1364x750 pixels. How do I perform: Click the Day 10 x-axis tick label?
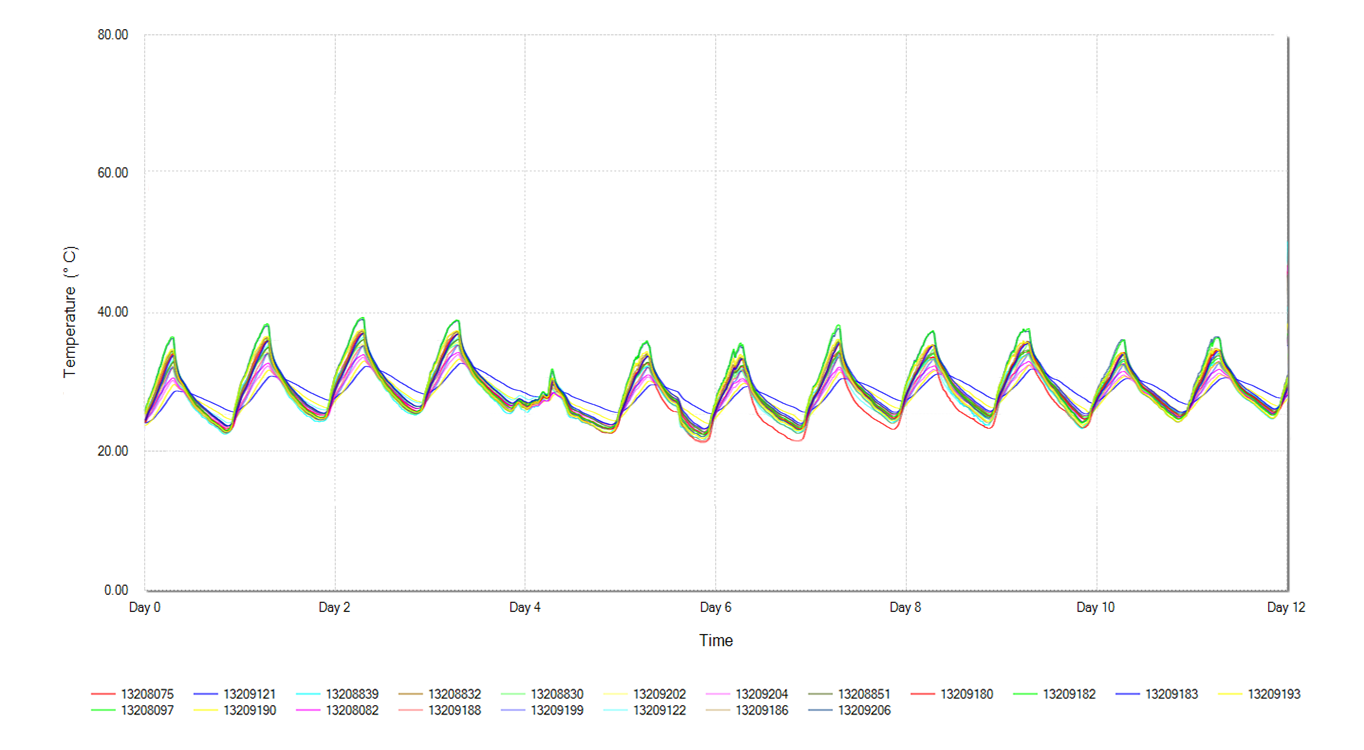(1095, 608)
